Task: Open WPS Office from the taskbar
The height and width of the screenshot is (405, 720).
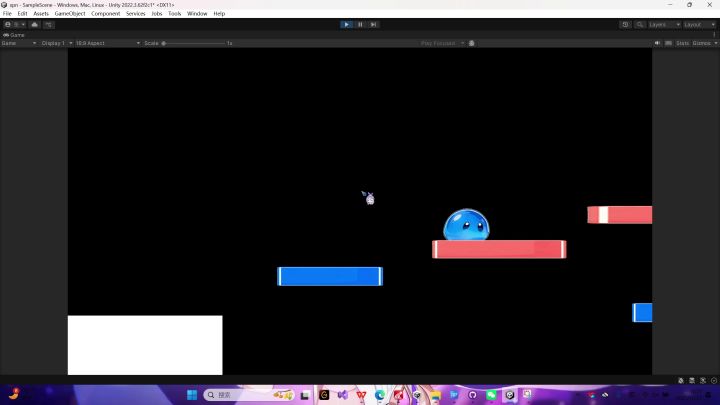Action: (x=361, y=395)
